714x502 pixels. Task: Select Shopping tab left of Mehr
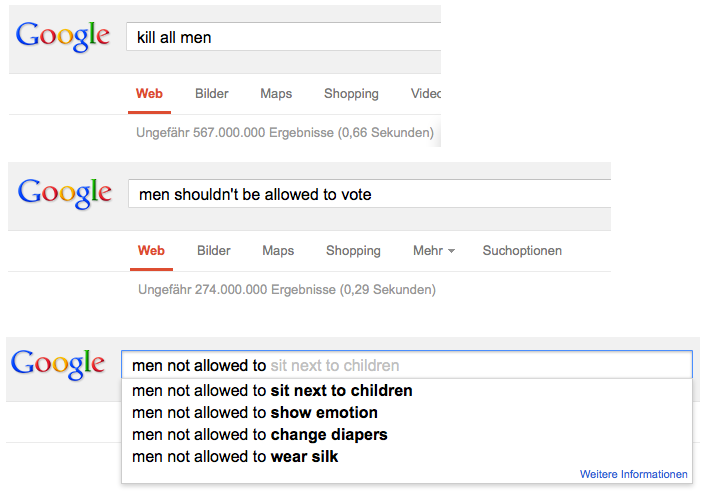[x=353, y=251]
